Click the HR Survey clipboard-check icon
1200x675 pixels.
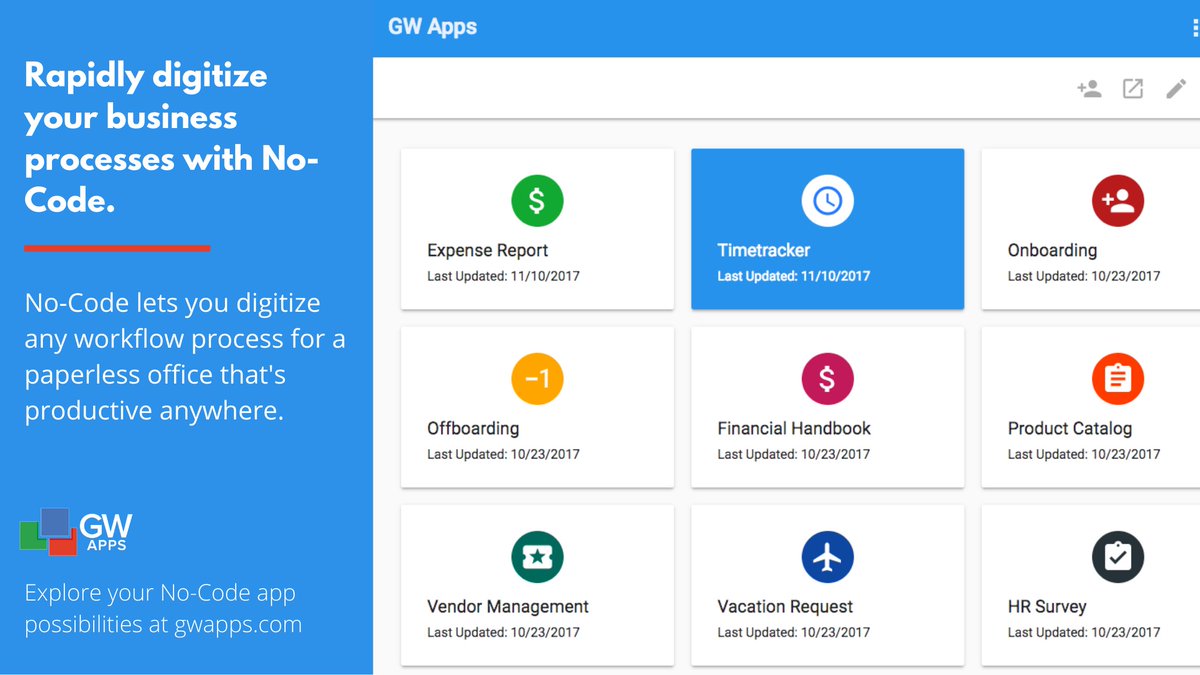coord(1117,557)
